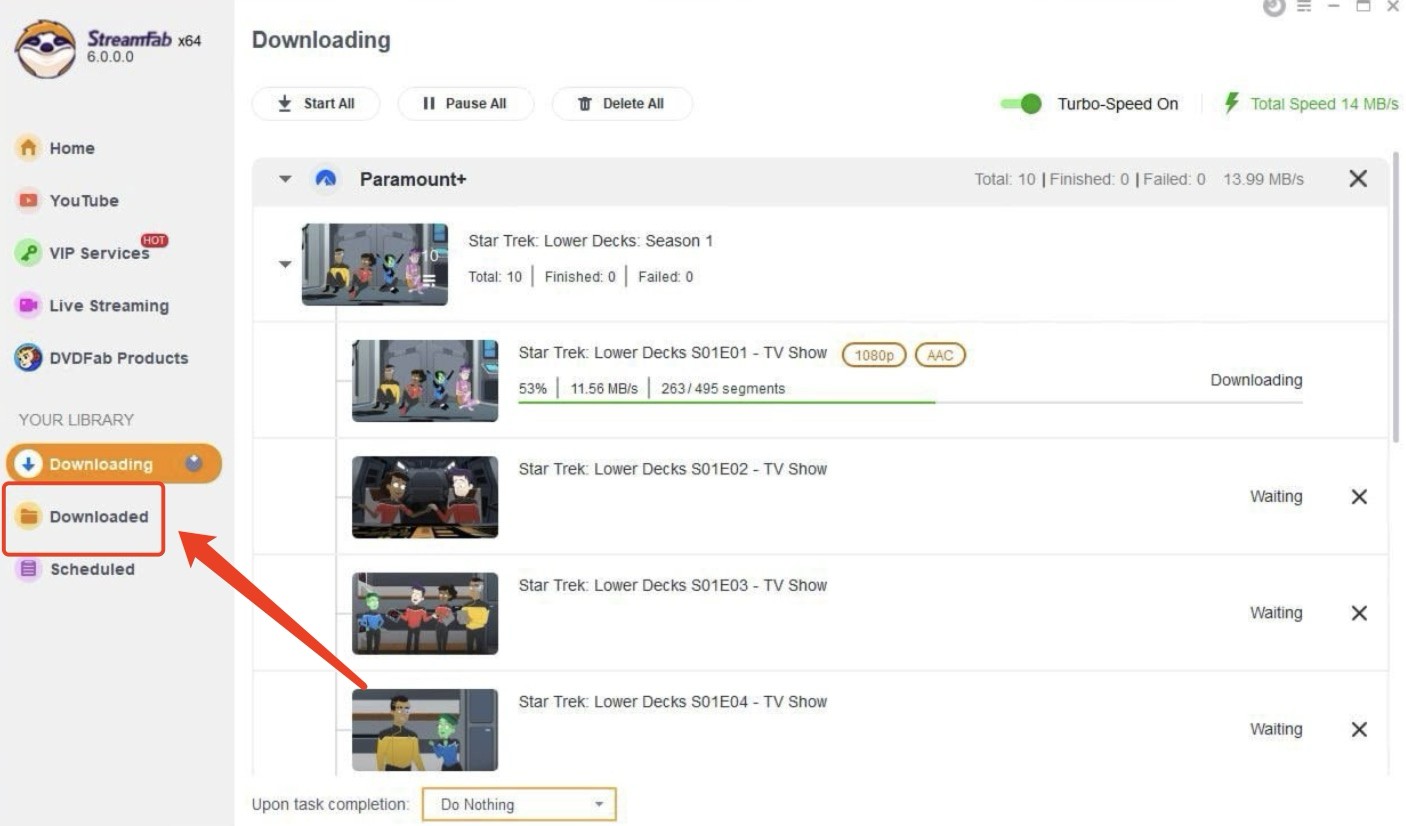Screen dimensions: 1406x826
Task: Cancel the S01E04 waiting task
Action: tap(1359, 729)
